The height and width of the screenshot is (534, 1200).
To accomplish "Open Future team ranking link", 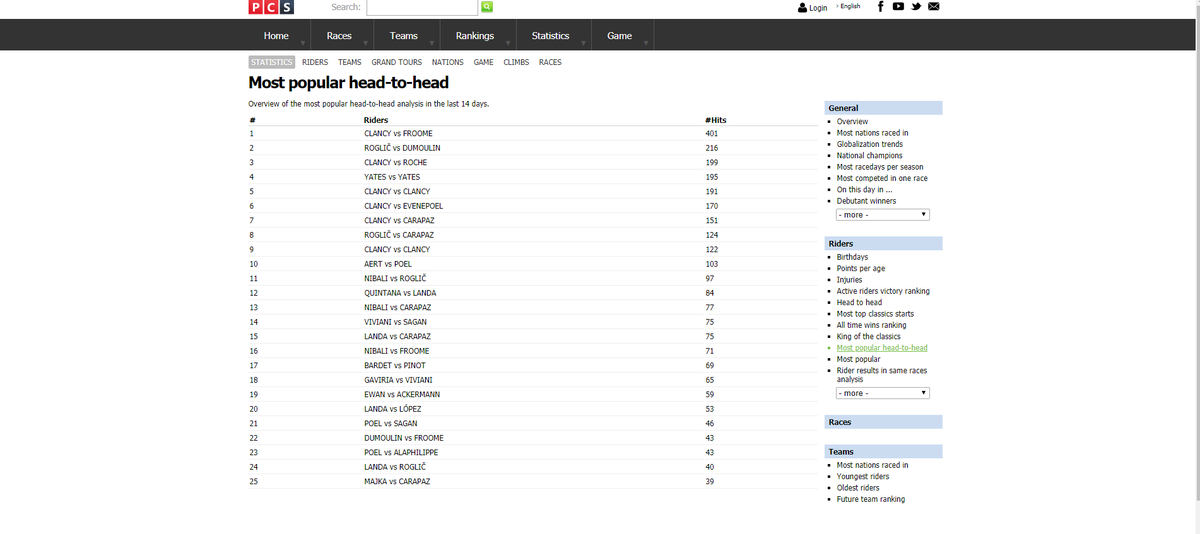I will (x=870, y=499).
